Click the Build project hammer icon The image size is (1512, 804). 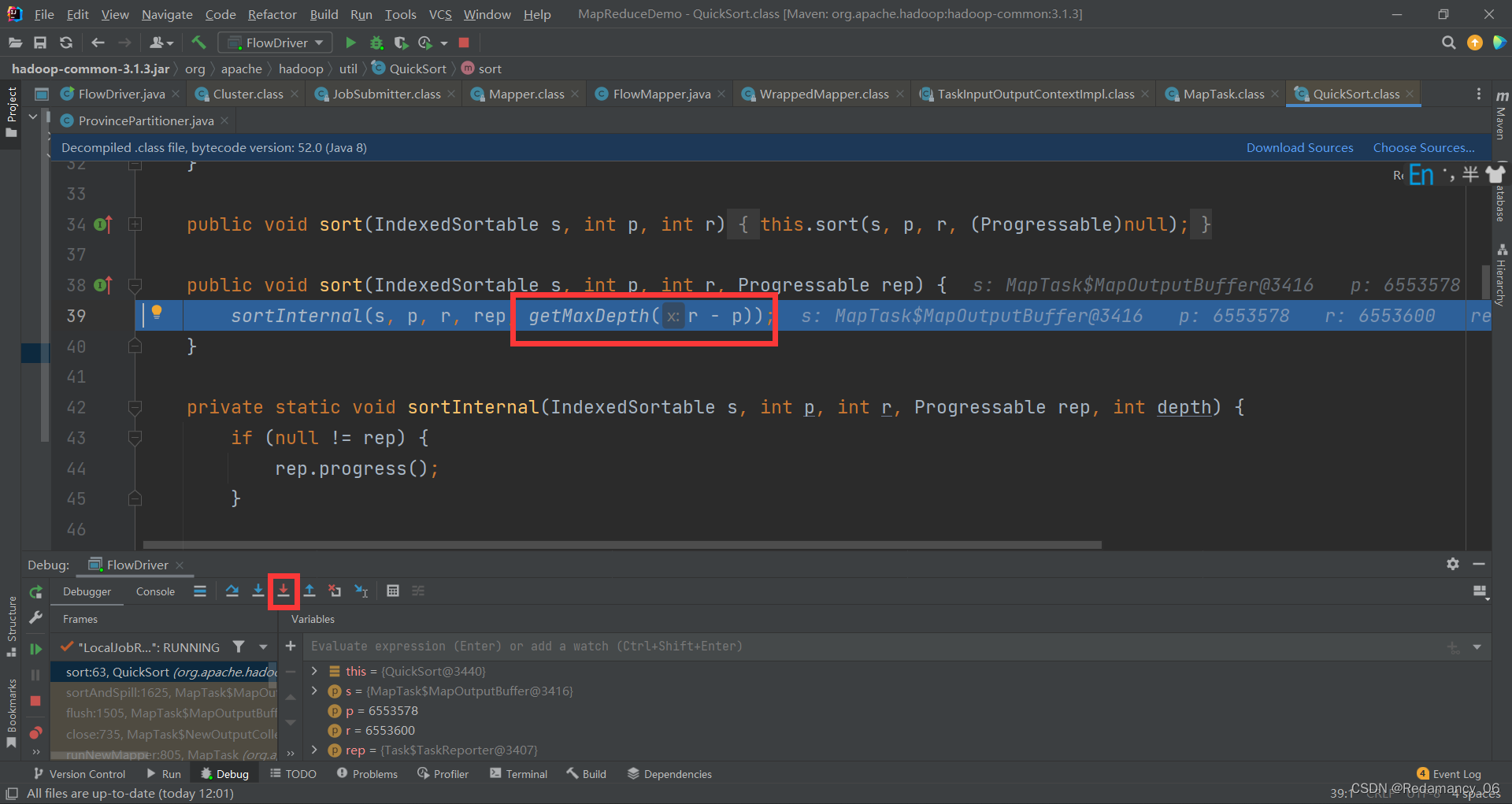[x=198, y=43]
